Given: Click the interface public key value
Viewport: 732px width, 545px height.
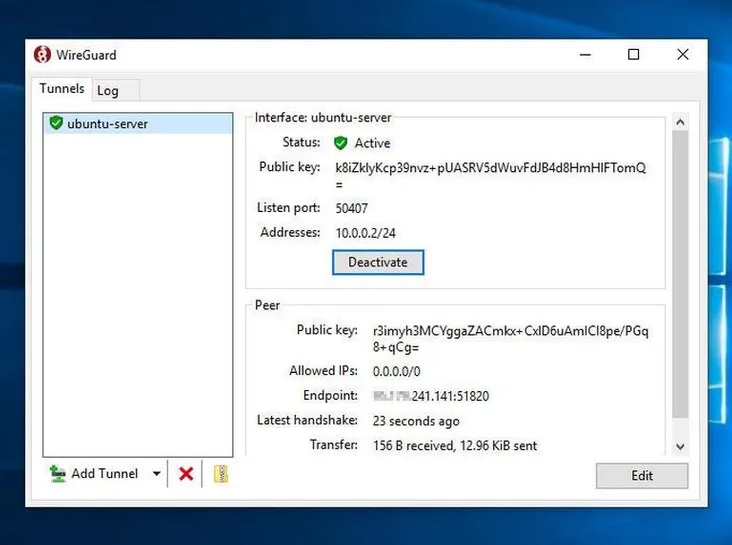Looking at the screenshot, I should pyautogui.click(x=491, y=176).
